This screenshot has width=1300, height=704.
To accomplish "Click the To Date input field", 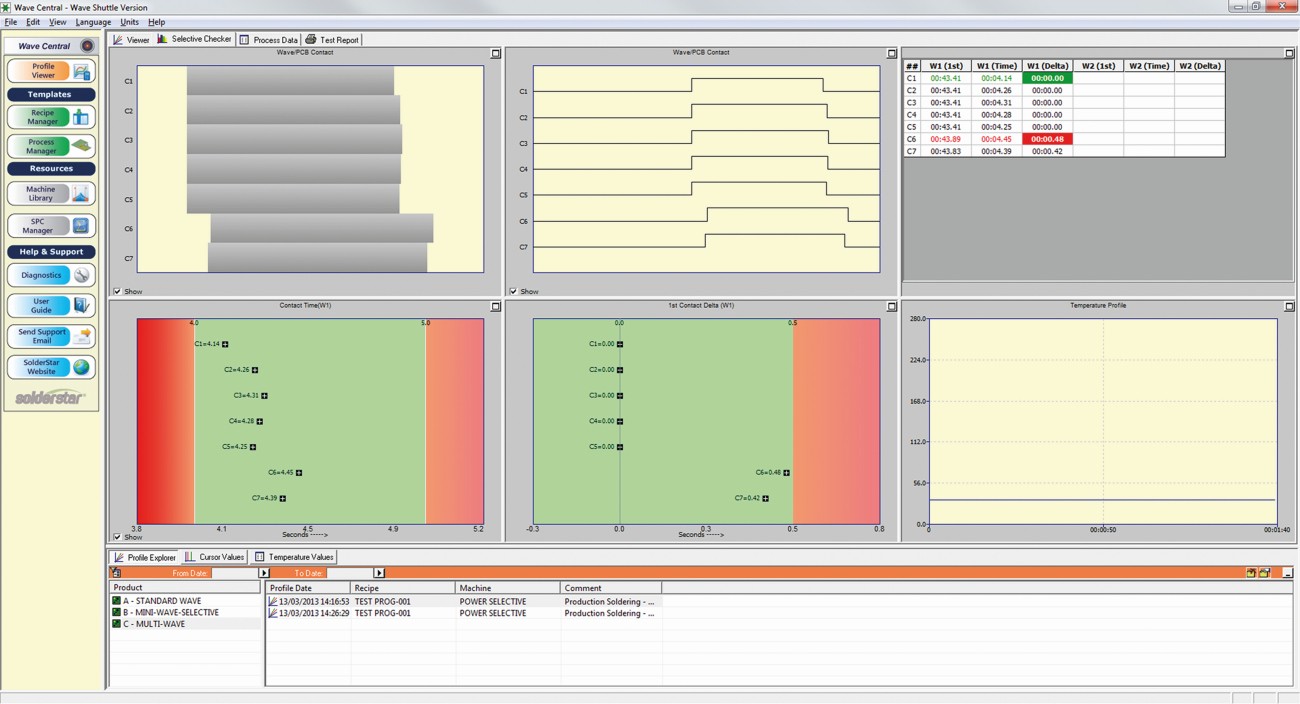I will 351,573.
